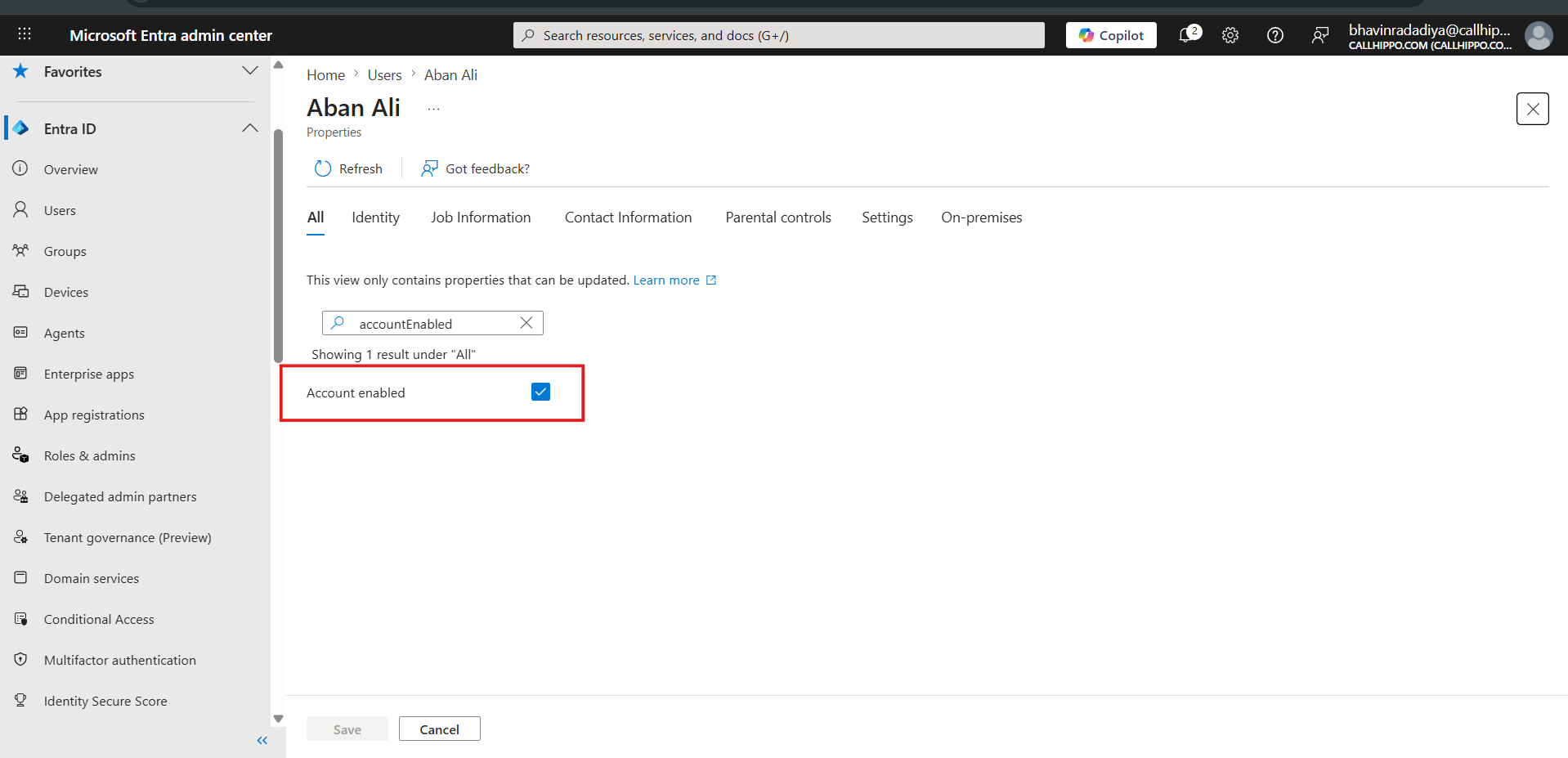The height and width of the screenshot is (758, 1568).
Task: Click the sidebar scroll up arrow
Action: point(278,65)
